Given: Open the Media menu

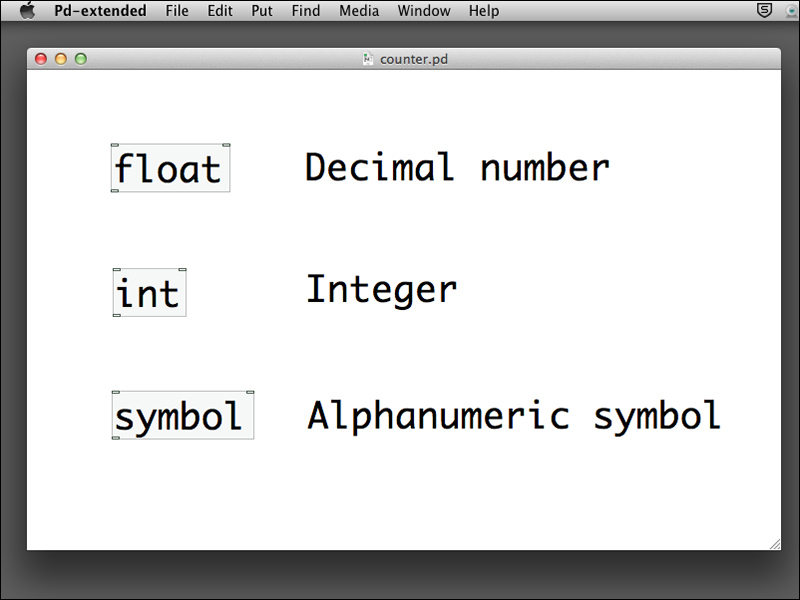Looking at the screenshot, I should coord(359,11).
